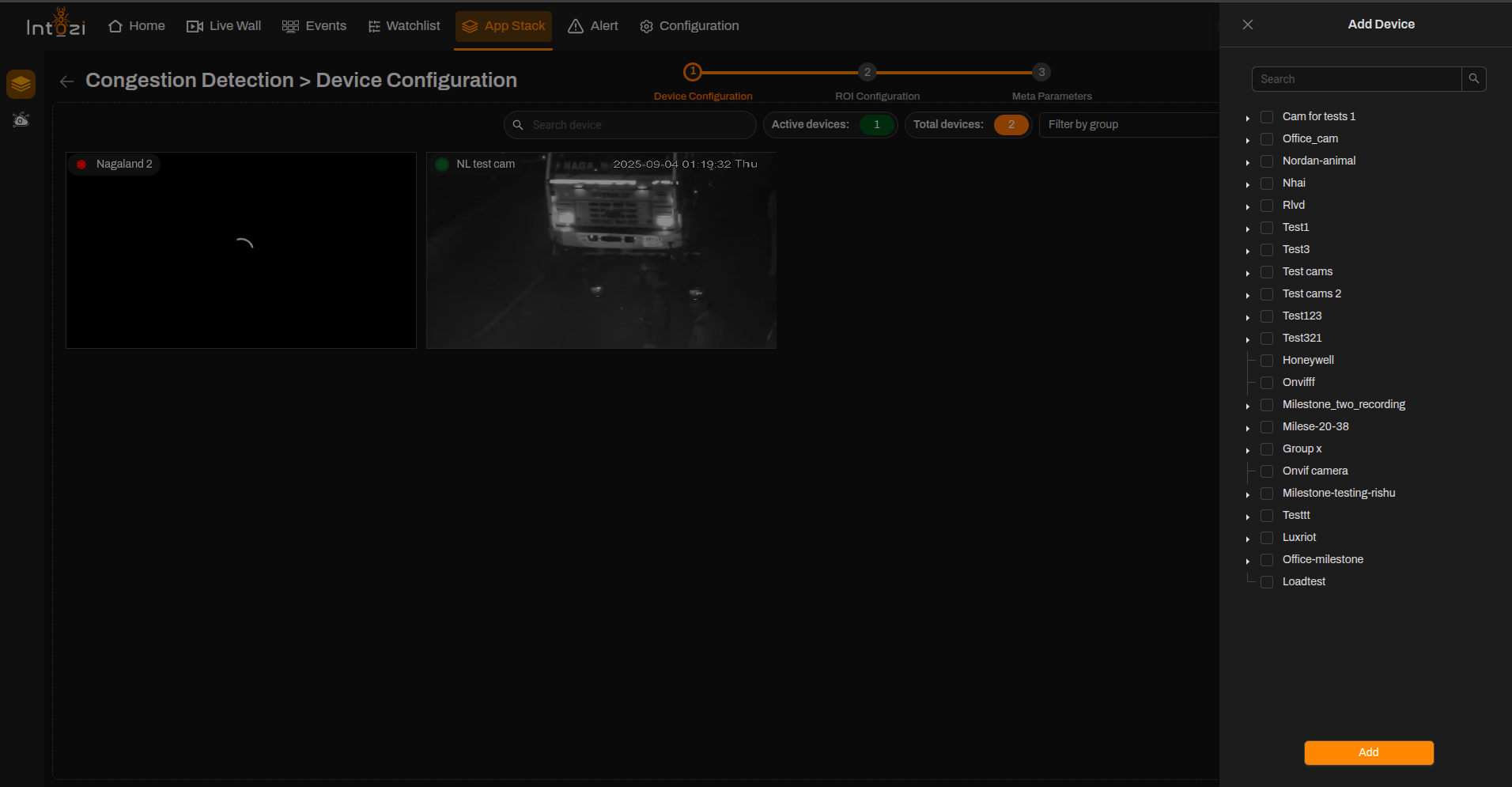Image resolution: width=1512 pixels, height=787 pixels.
Task: Expand the Test321 group
Action: (x=1248, y=339)
